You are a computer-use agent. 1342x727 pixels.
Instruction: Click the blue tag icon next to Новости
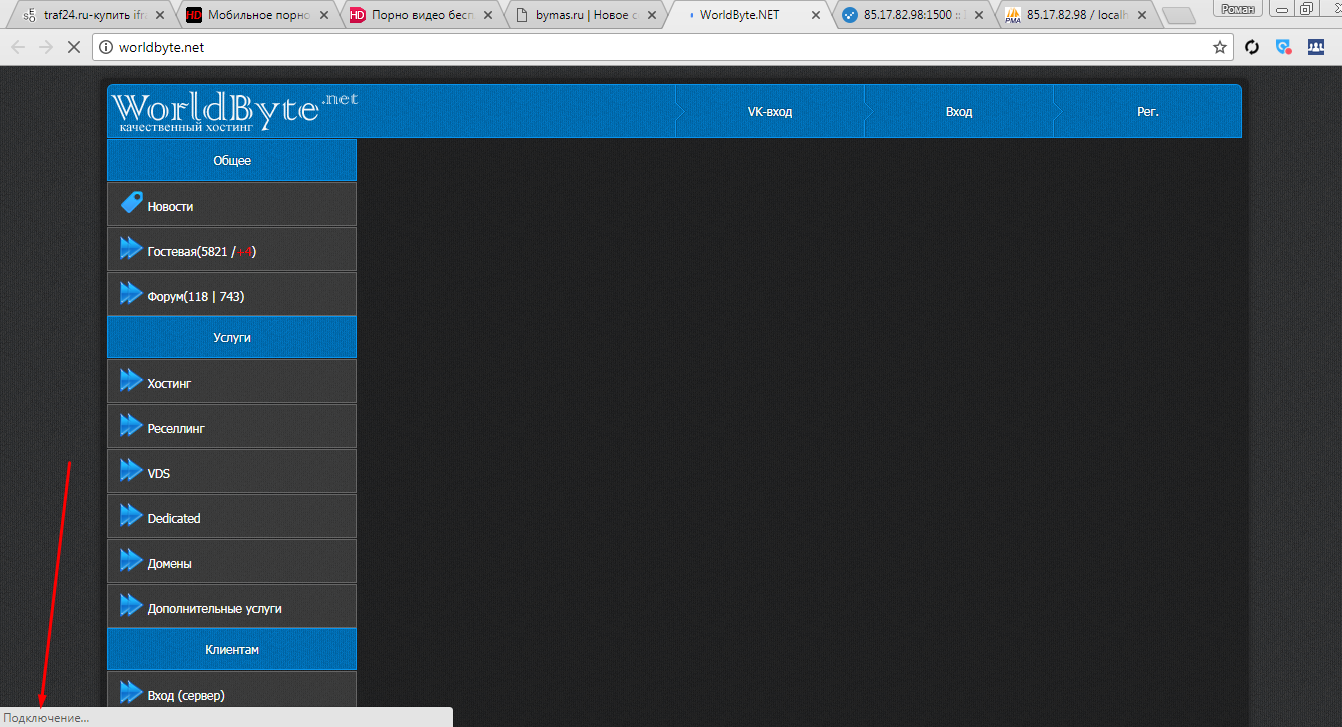pyautogui.click(x=131, y=204)
